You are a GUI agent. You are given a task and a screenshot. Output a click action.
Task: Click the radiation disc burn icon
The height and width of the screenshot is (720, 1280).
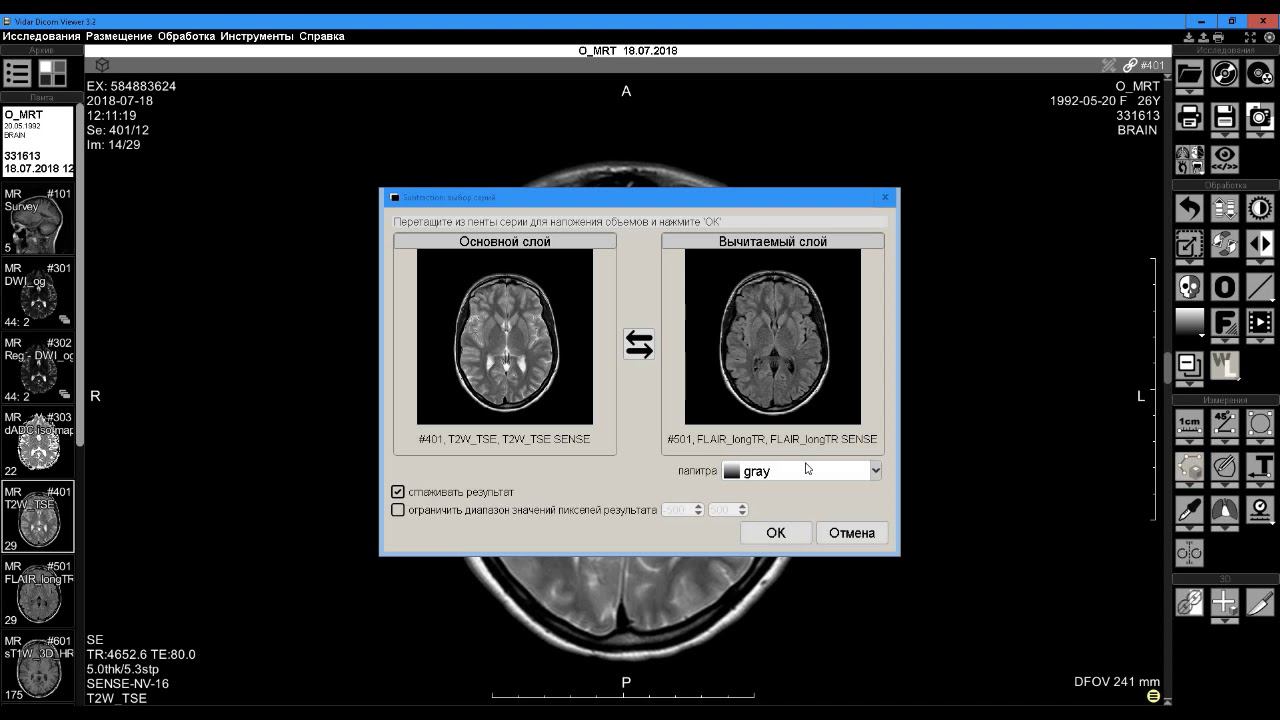pos(1259,73)
